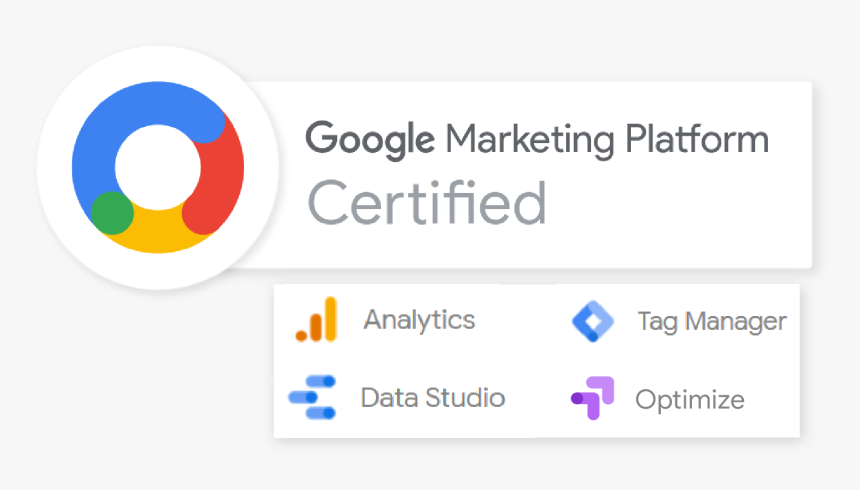The width and height of the screenshot is (860, 490).
Task: Click the word Manager in Tag Manager
Action: point(736,322)
